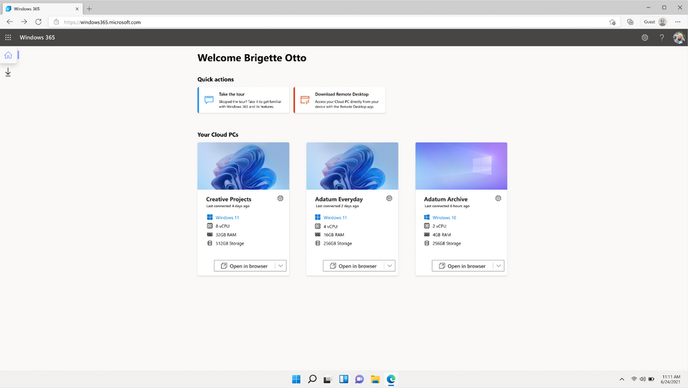
Task: Open Adatum Archive in browser
Action: tap(462, 266)
